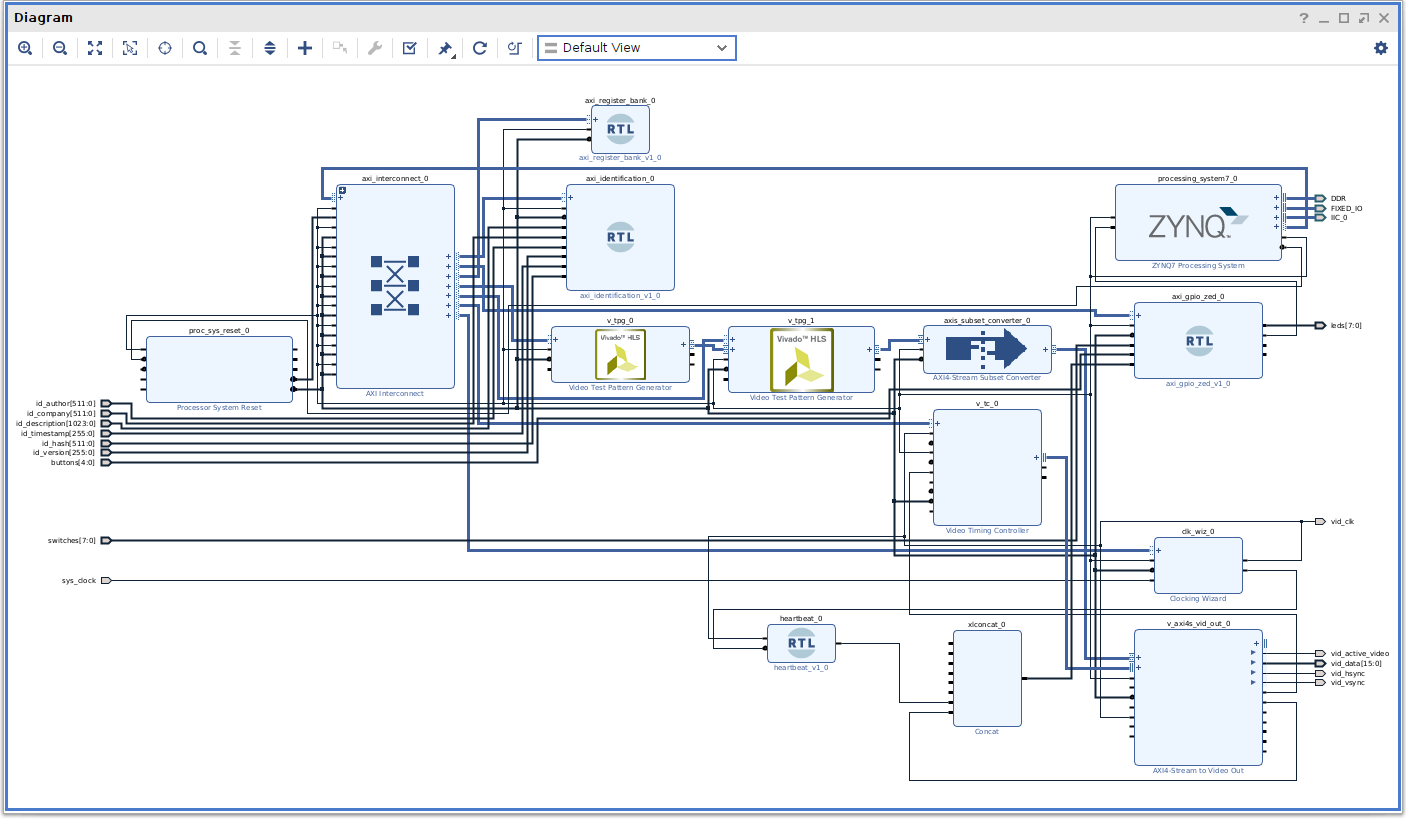Open diagram settings via gear icon
The image size is (1406, 819).
(1381, 48)
